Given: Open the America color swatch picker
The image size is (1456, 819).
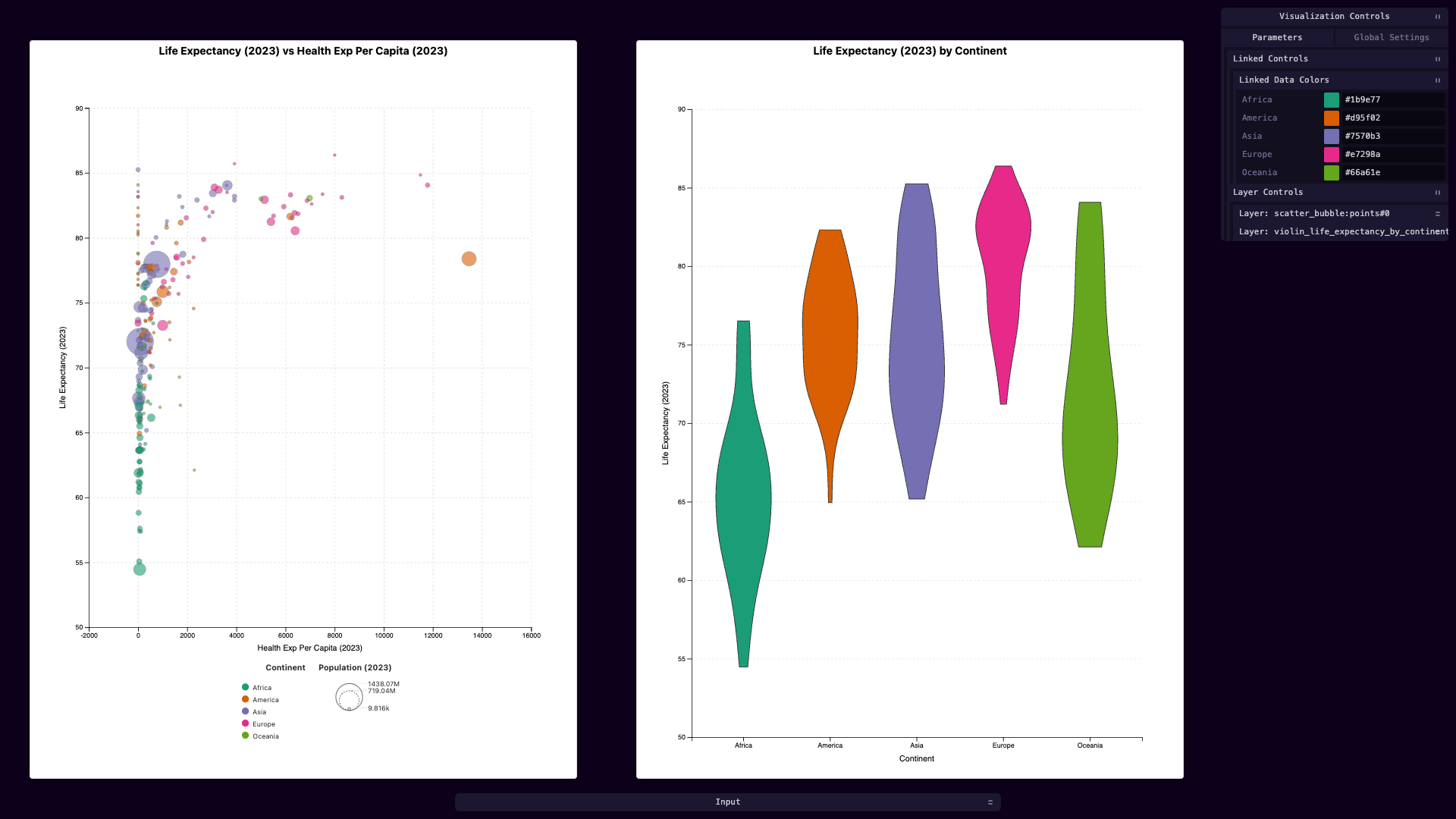Looking at the screenshot, I should (1331, 118).
